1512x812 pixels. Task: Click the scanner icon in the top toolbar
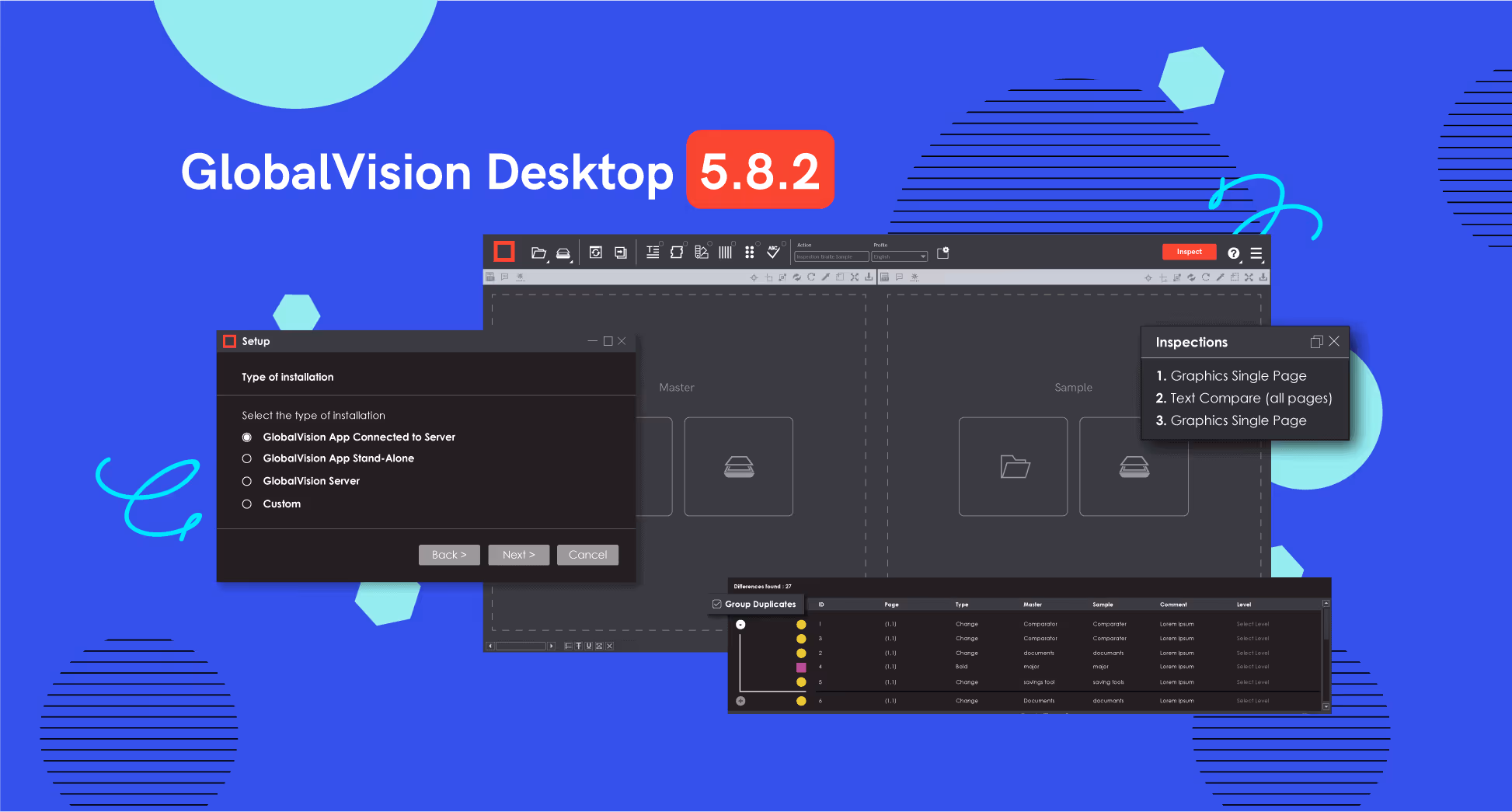click(563, 253)
